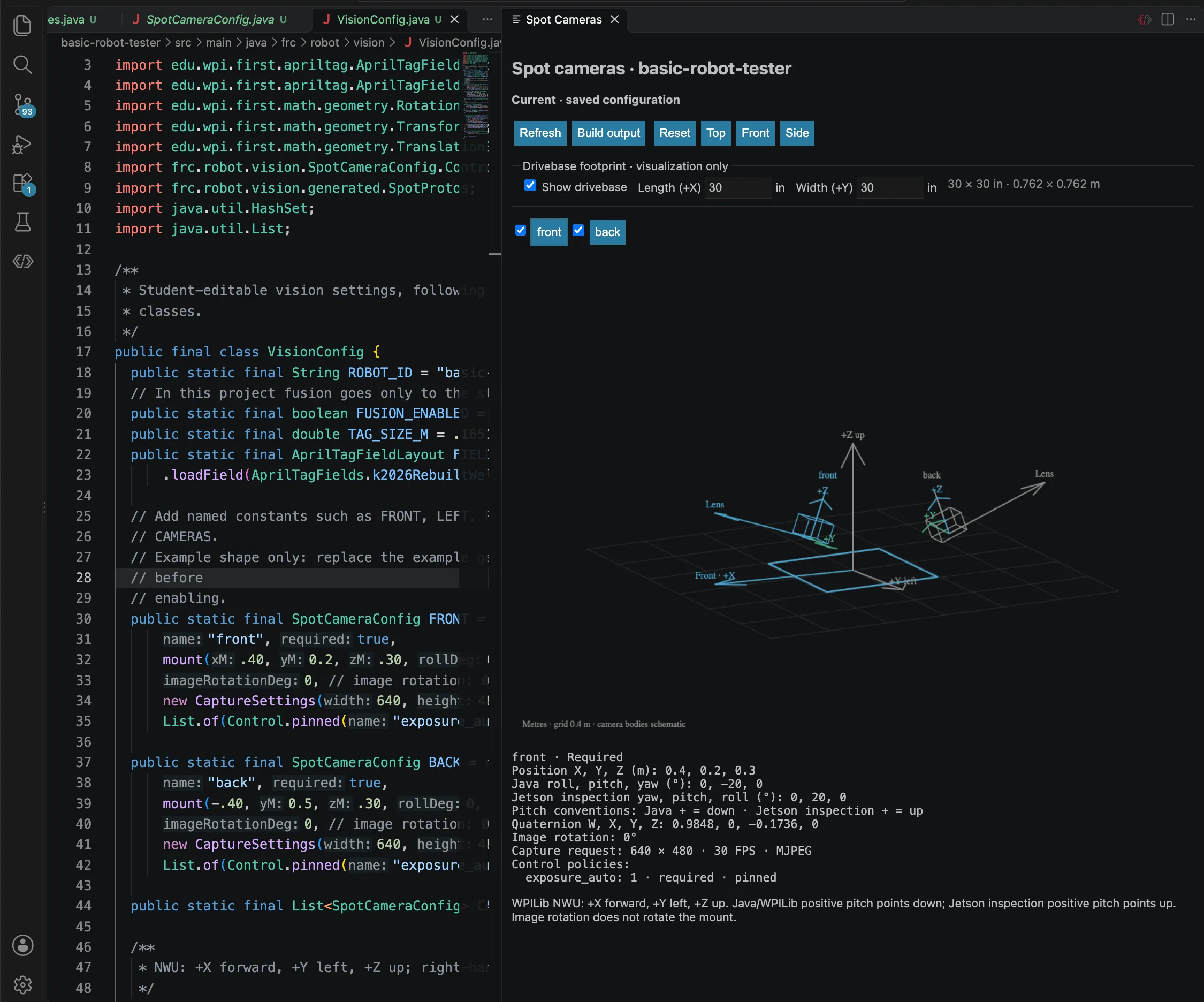Click the Refresh button

coord(540,133)
